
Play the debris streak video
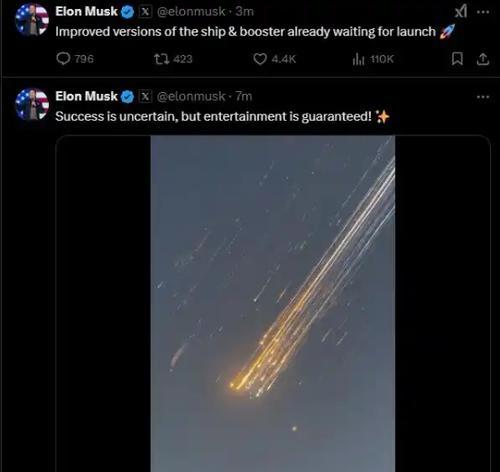point(273,303)
